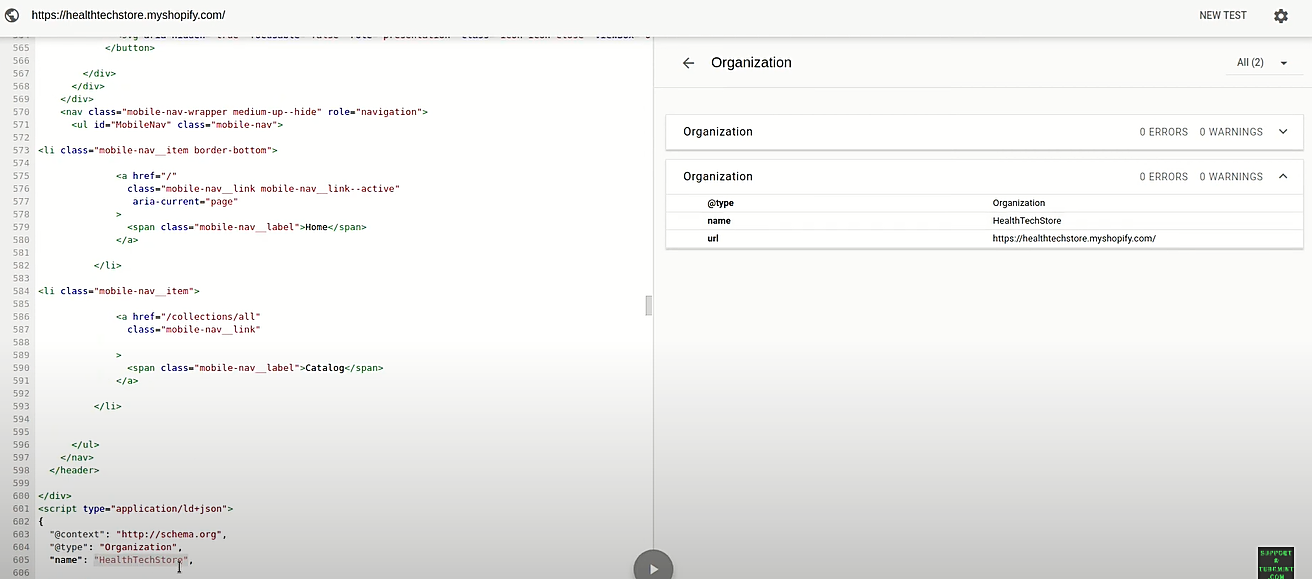
Task: Click the Organization value in @type row
Action: click(x=1018, y=203)
